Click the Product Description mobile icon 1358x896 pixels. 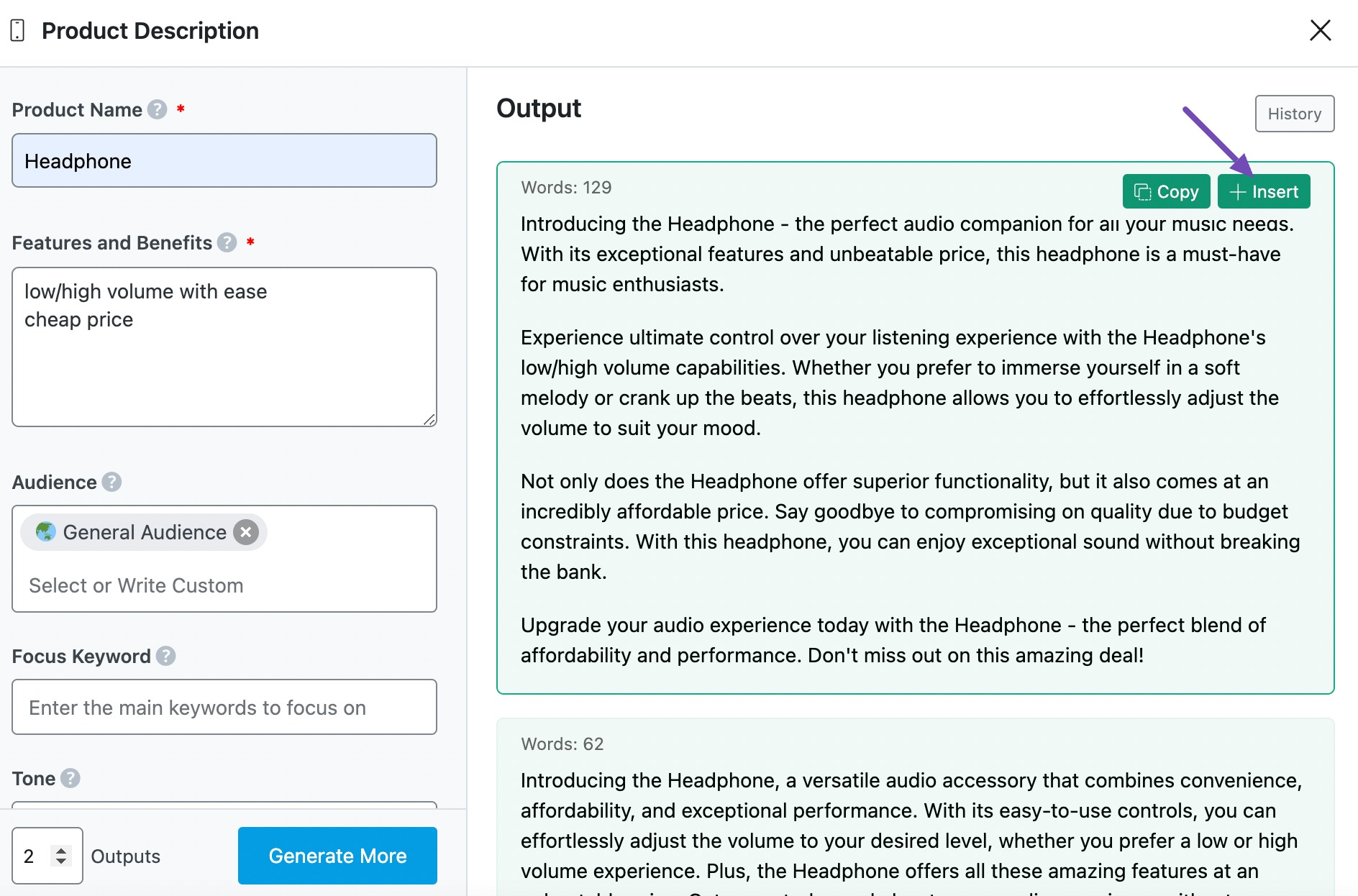point(16,30)
